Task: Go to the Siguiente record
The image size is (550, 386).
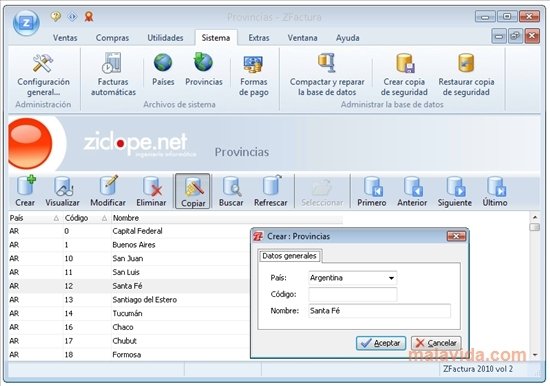Action: click(x=455, y=192)
